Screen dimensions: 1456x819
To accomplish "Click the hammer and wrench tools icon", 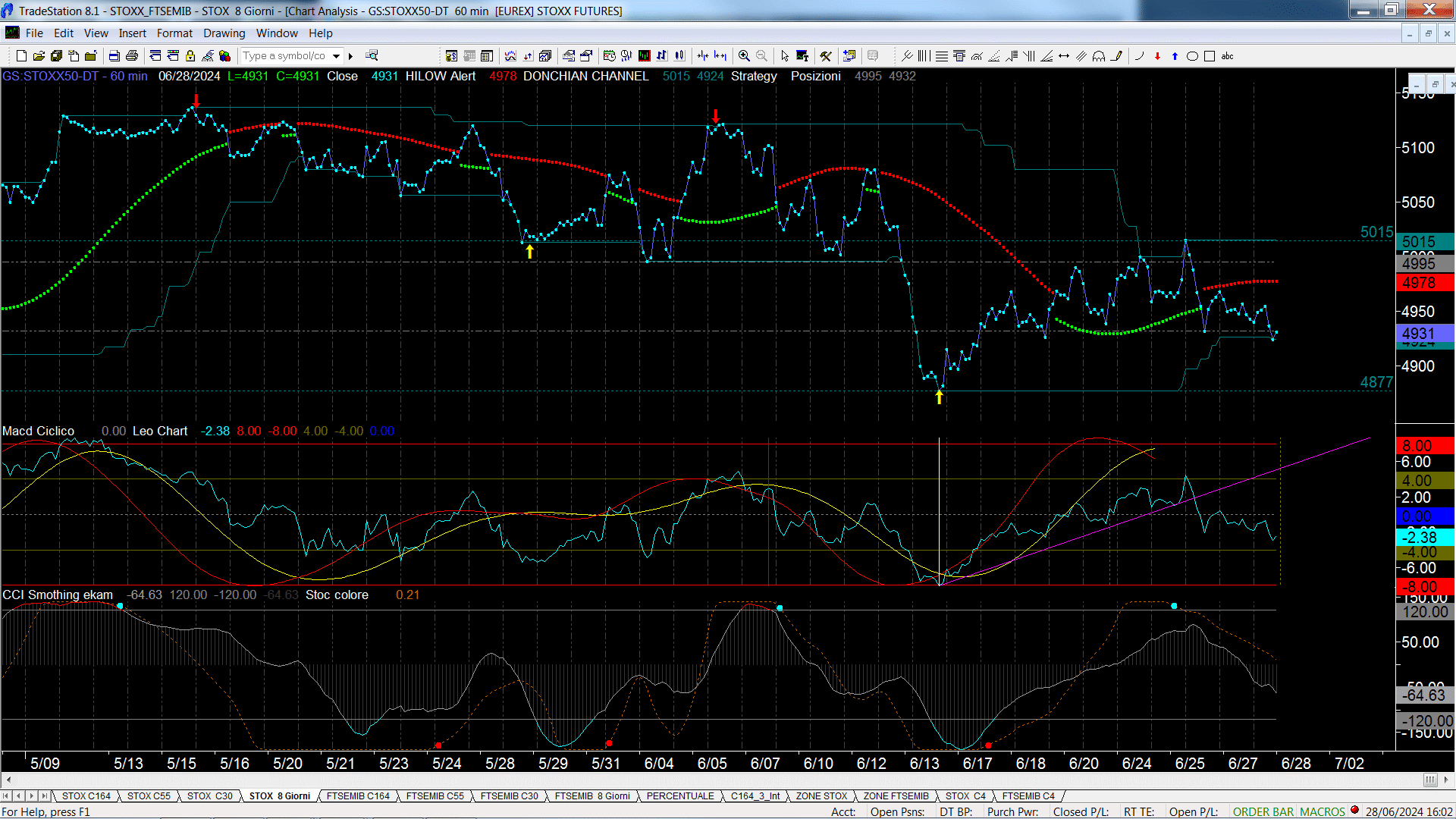I will point(826,55).
